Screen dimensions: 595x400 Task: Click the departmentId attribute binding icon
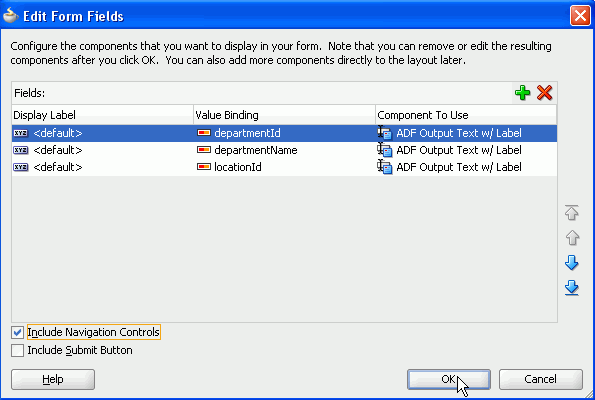pos(204,133)
